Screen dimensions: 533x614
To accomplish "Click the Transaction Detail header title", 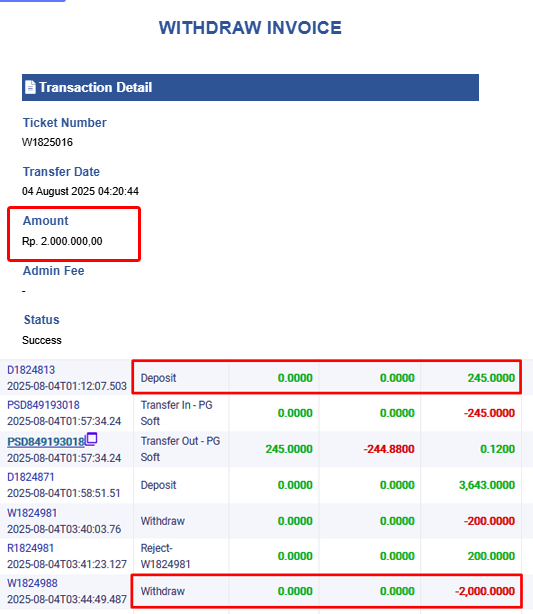I will coord(96,87).
